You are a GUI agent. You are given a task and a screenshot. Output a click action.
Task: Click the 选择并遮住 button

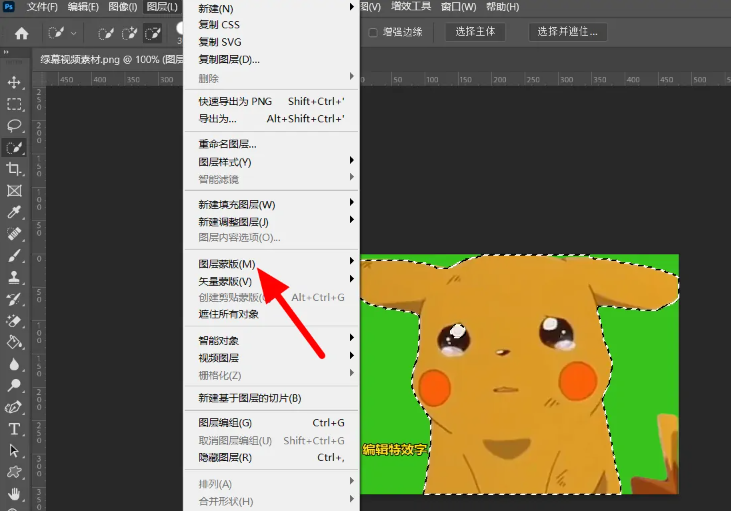[x=567, y=32]
